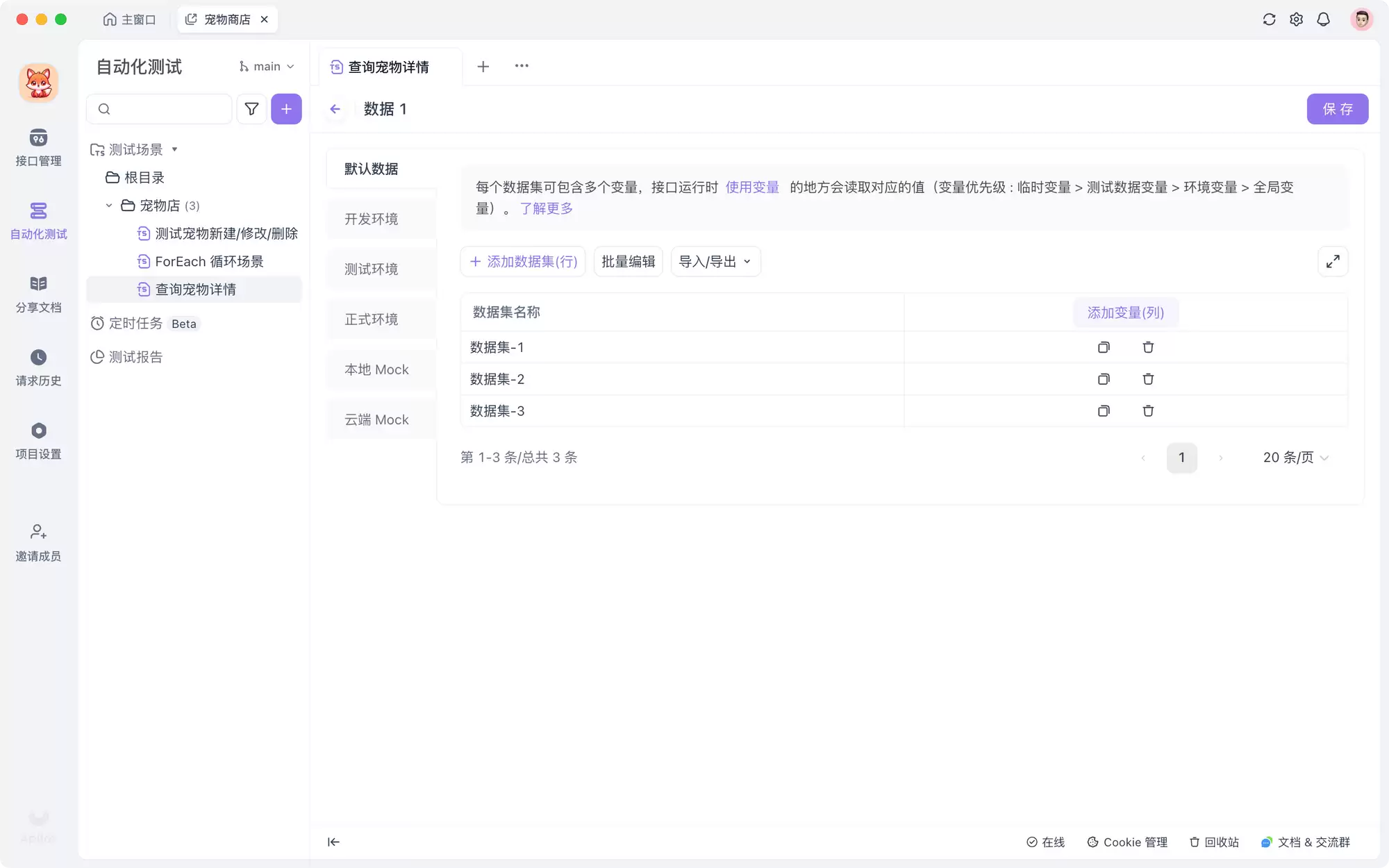Click 添加数据集(行) button
The image size is (1389, 868).
click(x=523, y=262)
